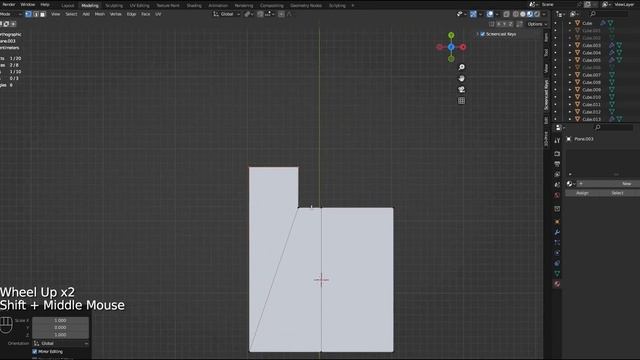Open the World properties tab icon
Viewport: 640px width, 360px height.
557,195
